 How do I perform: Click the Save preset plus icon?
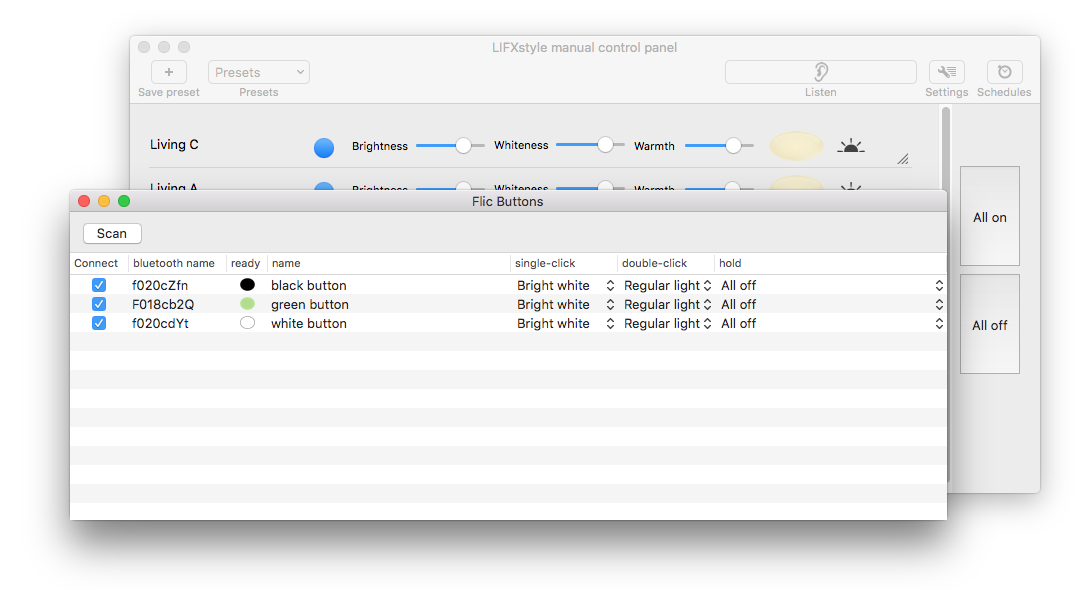pos(169,72)
